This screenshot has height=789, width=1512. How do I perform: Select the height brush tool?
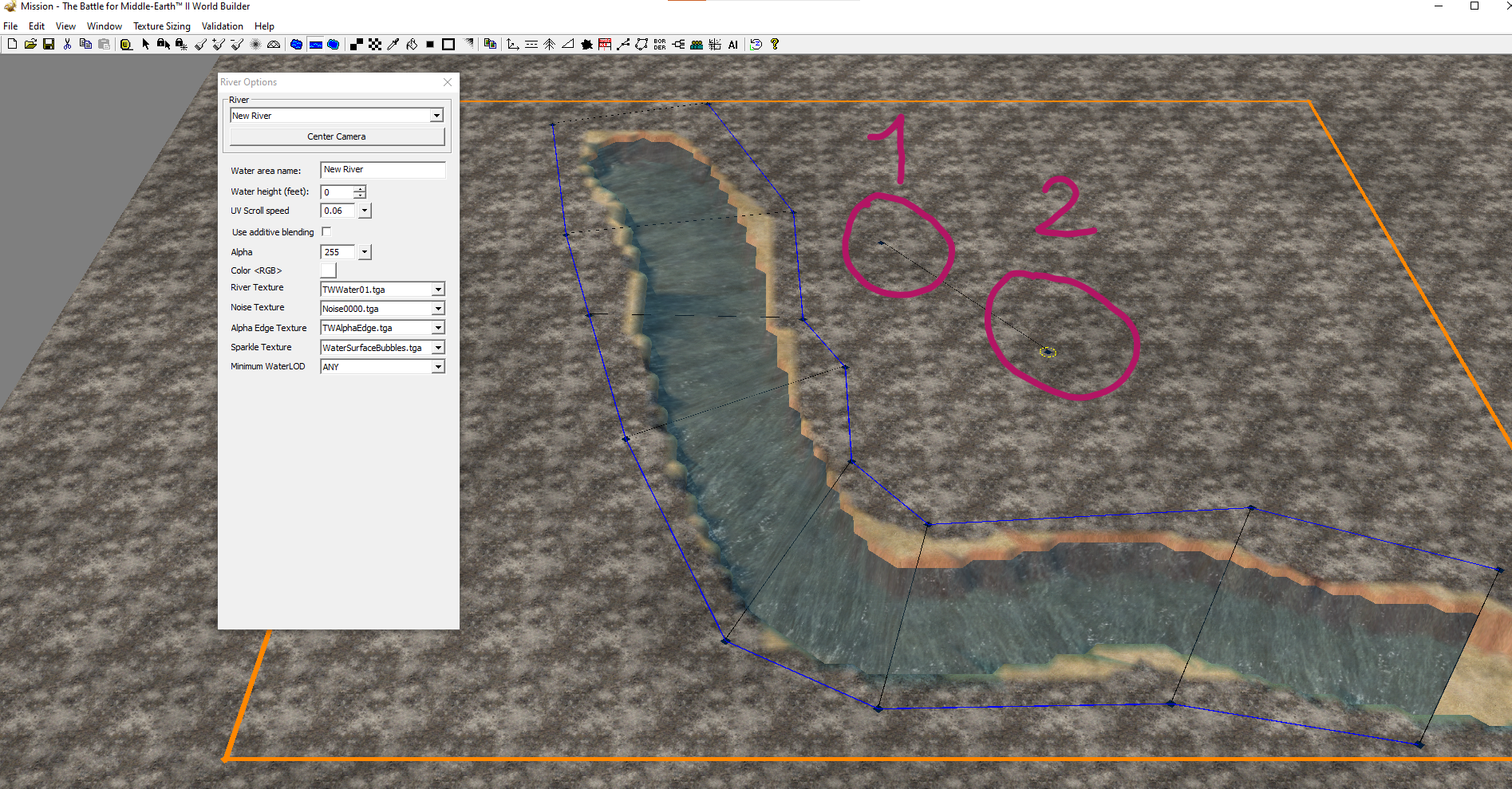tap(200, 45)
